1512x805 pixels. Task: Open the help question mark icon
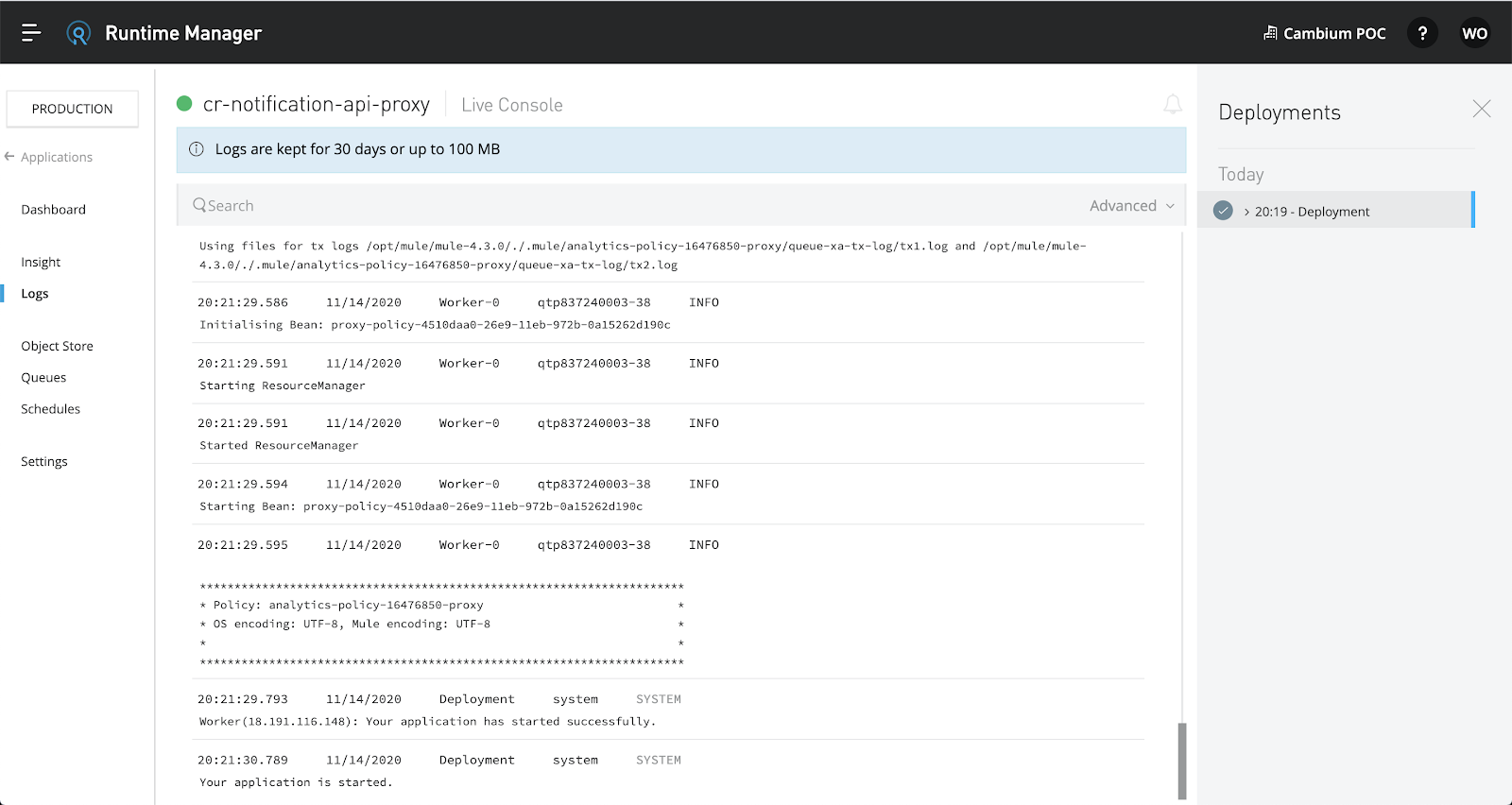click(x=1422, y=33)
